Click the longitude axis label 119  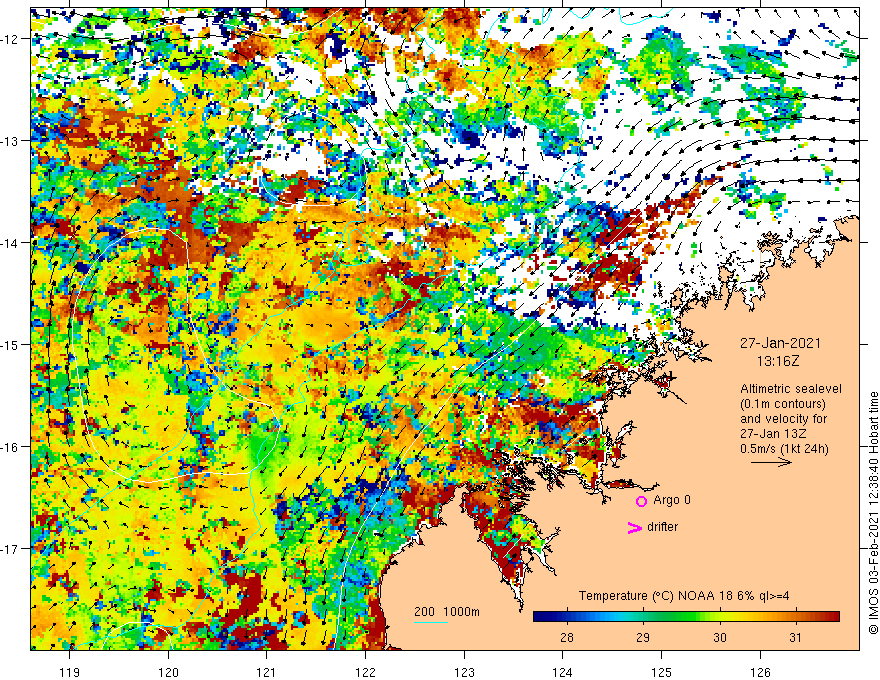[x=70, y=672]
